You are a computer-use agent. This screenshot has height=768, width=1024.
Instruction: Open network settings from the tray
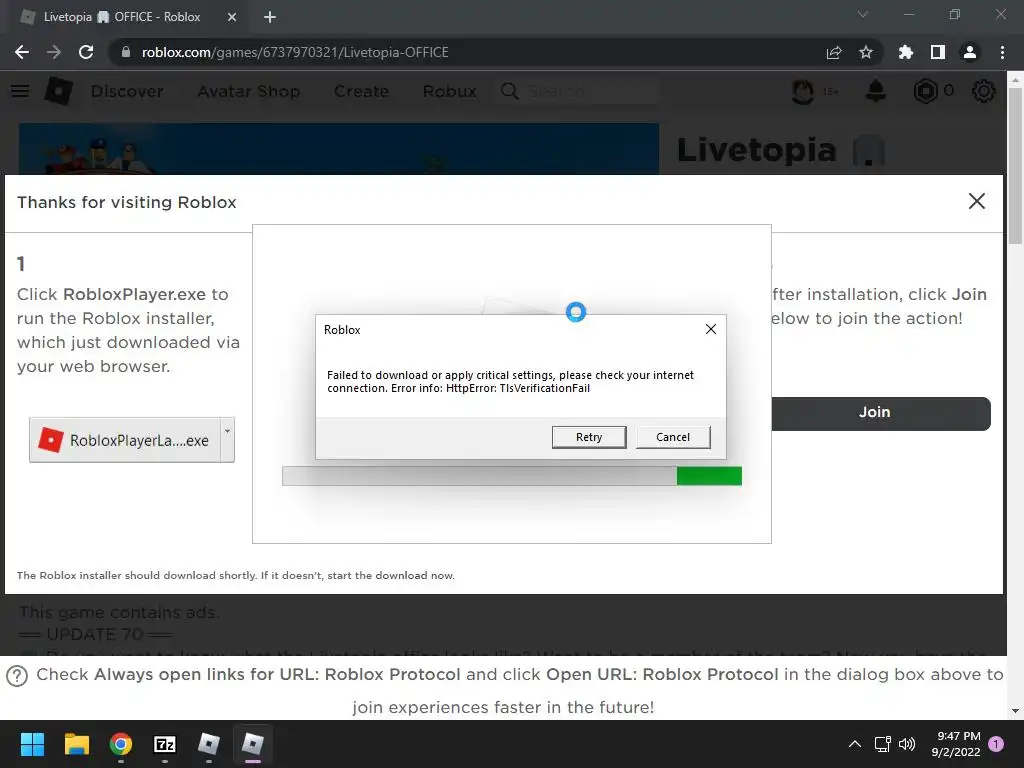pyautogui.click(x=882, y=744)
